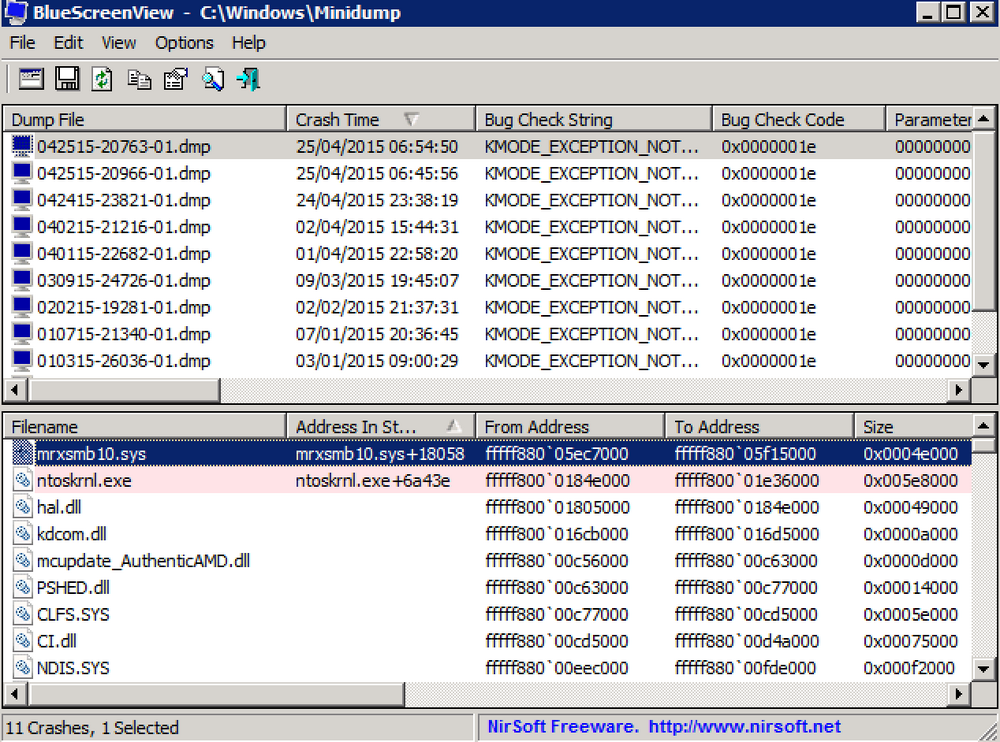Click size value 0x005e8000
This screenshot has width=1000, height=742.
tap(911, 480)
